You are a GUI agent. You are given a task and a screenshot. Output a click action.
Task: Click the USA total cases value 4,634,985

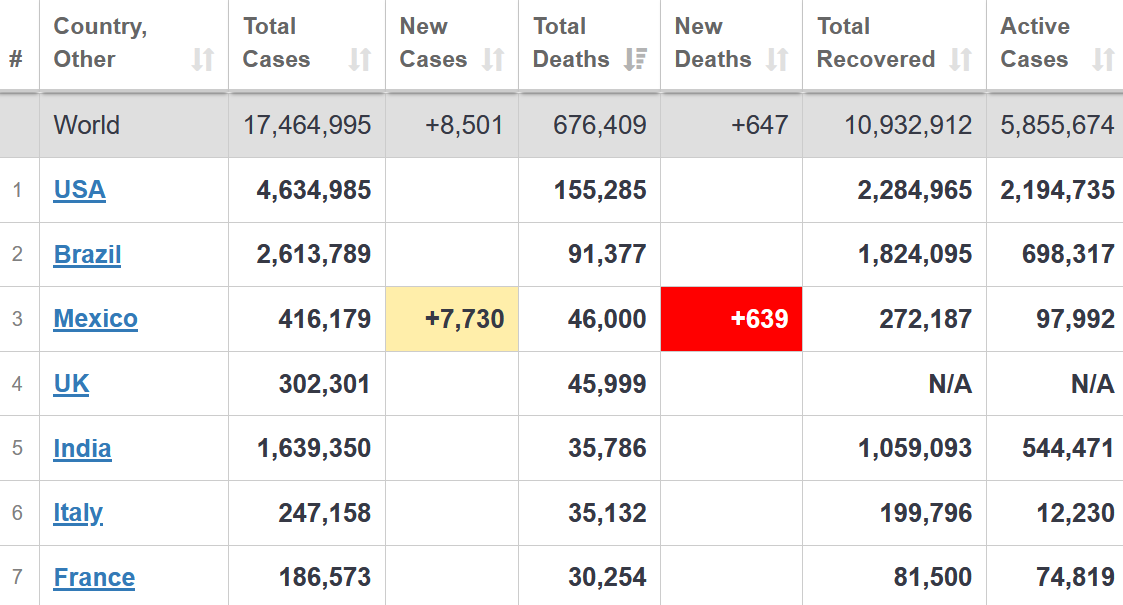click(x=314, y=190)
